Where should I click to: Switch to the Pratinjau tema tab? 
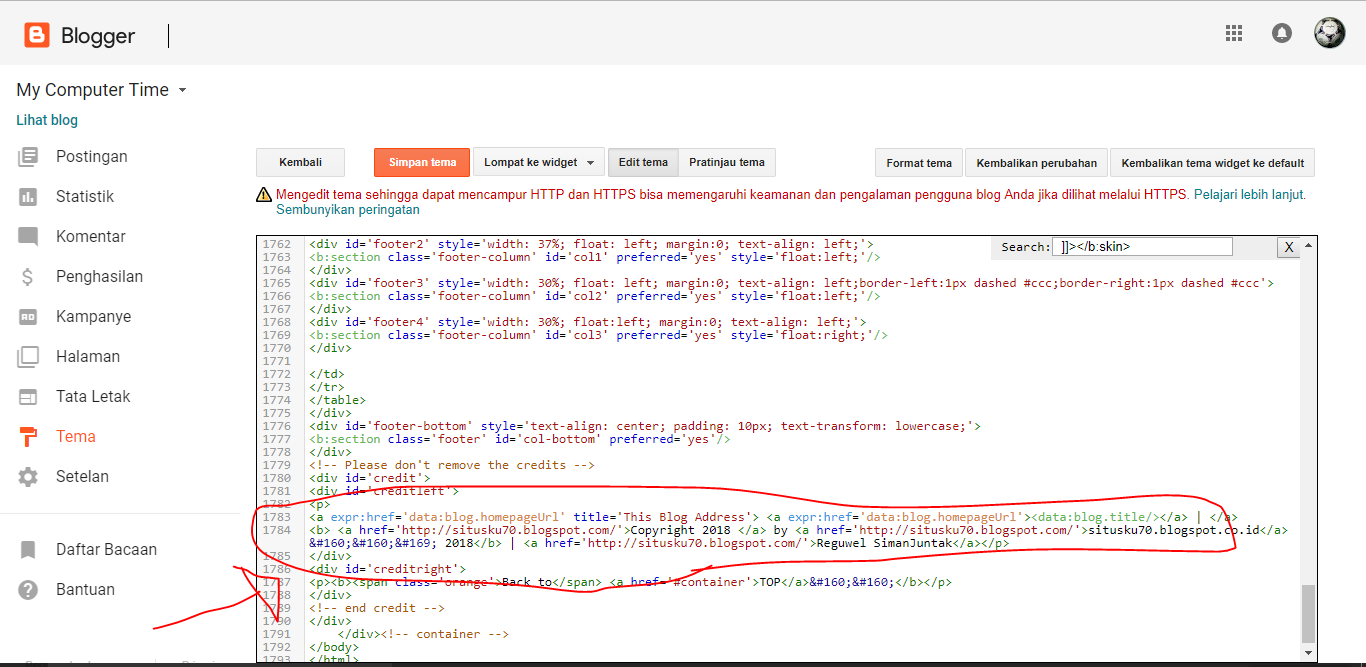(725, 162)
